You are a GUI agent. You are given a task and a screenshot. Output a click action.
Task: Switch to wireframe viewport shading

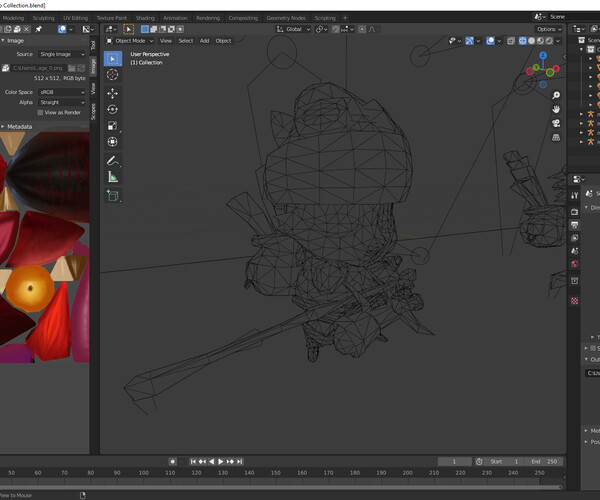pos(522,41)
